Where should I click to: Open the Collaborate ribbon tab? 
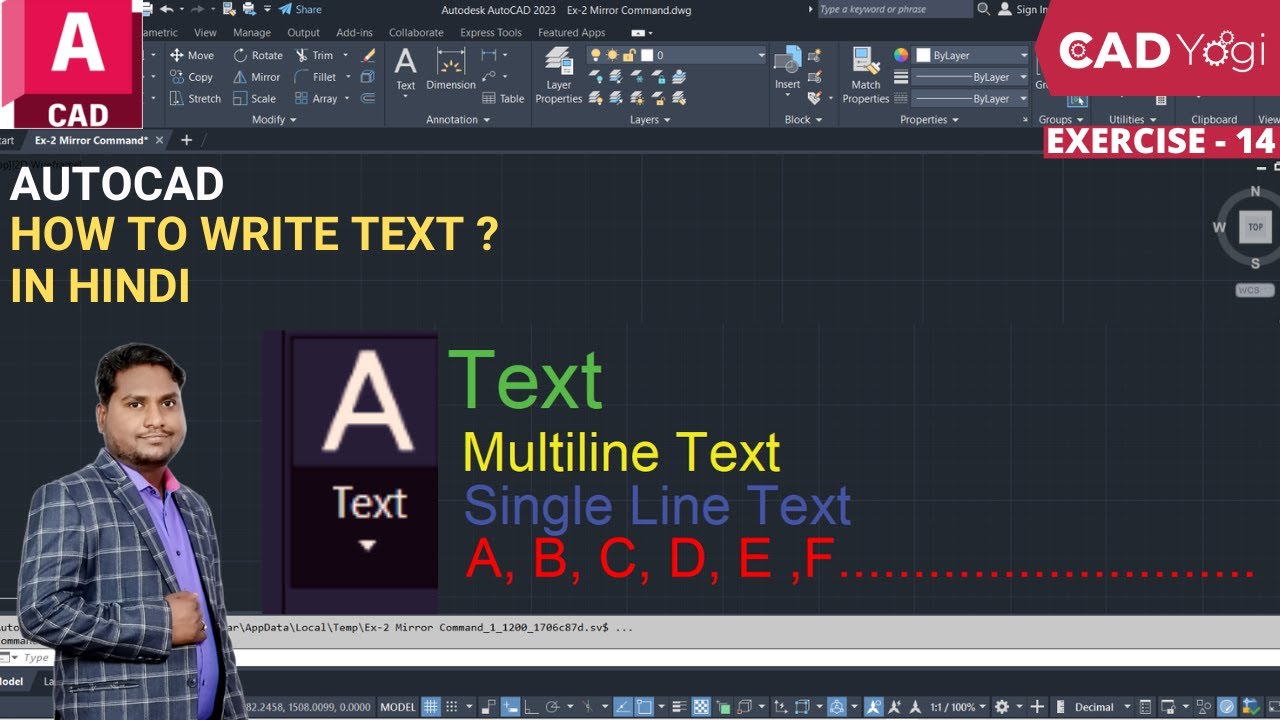416,33
